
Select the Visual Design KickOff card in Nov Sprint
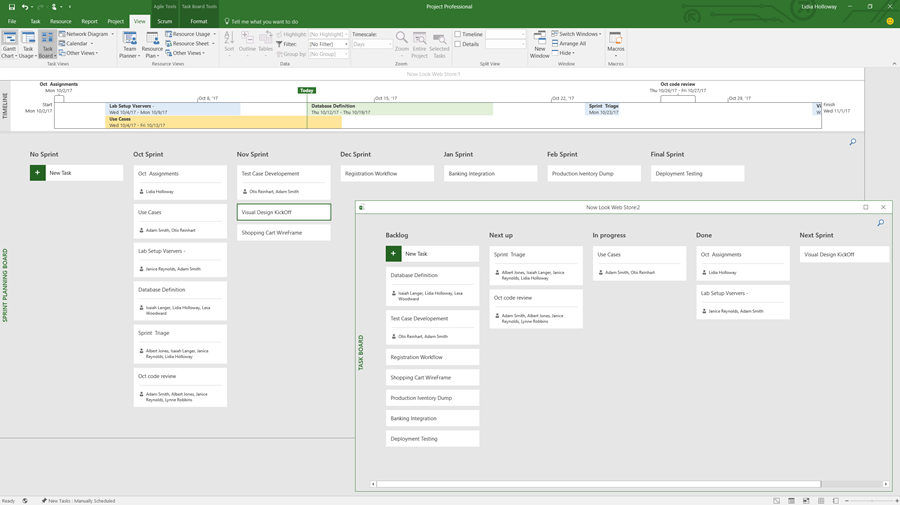point(284,212)
